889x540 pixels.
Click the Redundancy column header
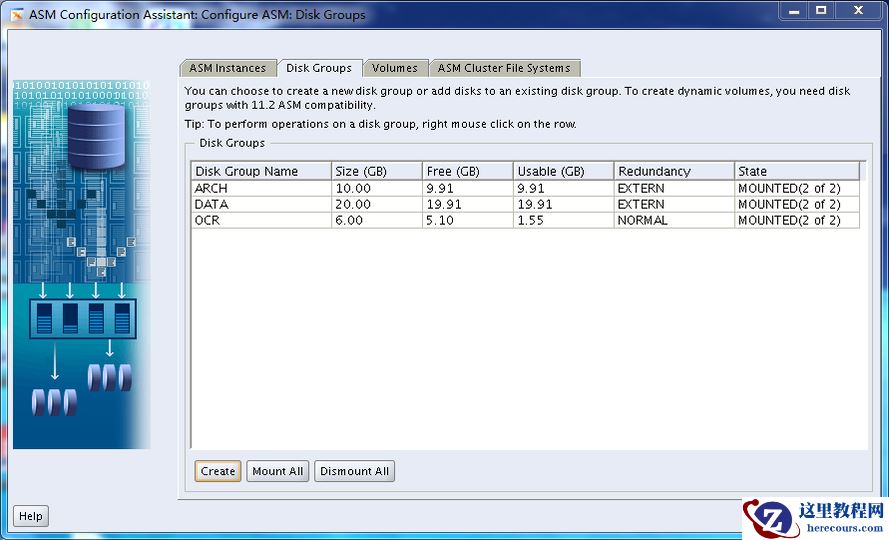pyautogui.click(x=674, y=171)
